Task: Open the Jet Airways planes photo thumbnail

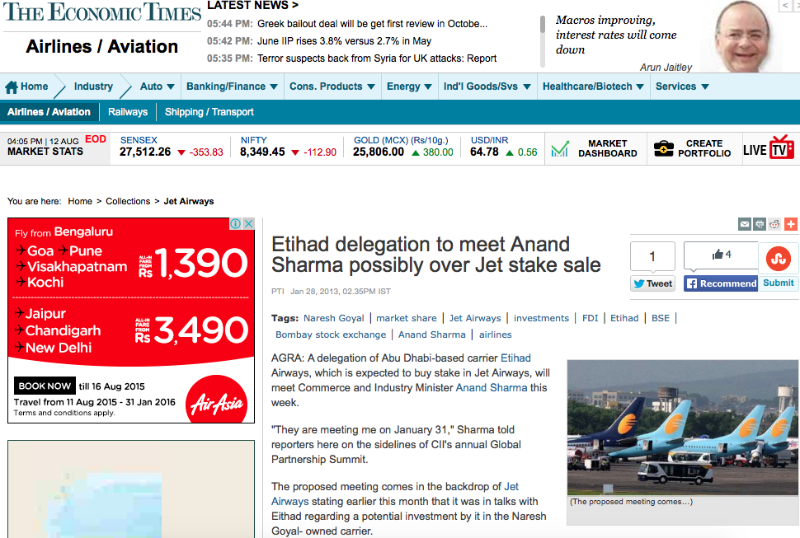Action: pyautogui.click(x=683, y=428)
